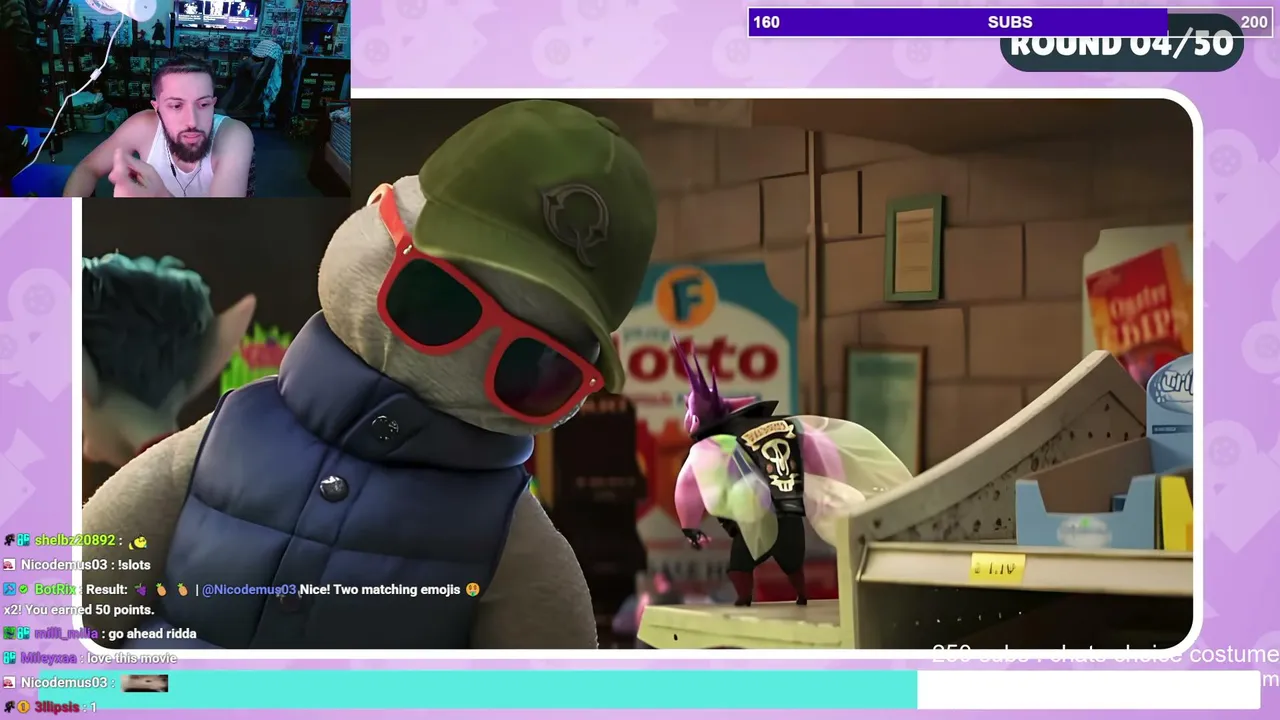Image resolution: width=1280 pixels, height=720 pixels.
Task: Click the badge beside Mileyxaa's name
Action: pos(9,658)
